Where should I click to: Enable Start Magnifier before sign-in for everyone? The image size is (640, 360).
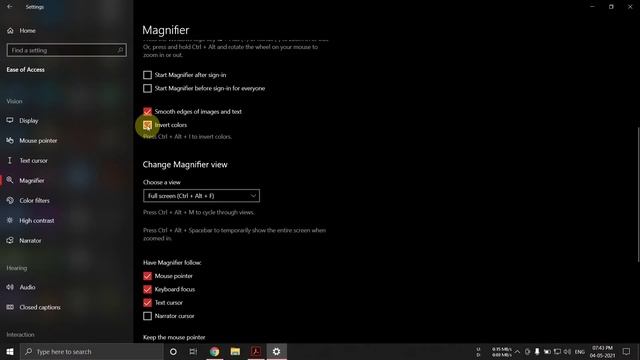coord(147,88)
